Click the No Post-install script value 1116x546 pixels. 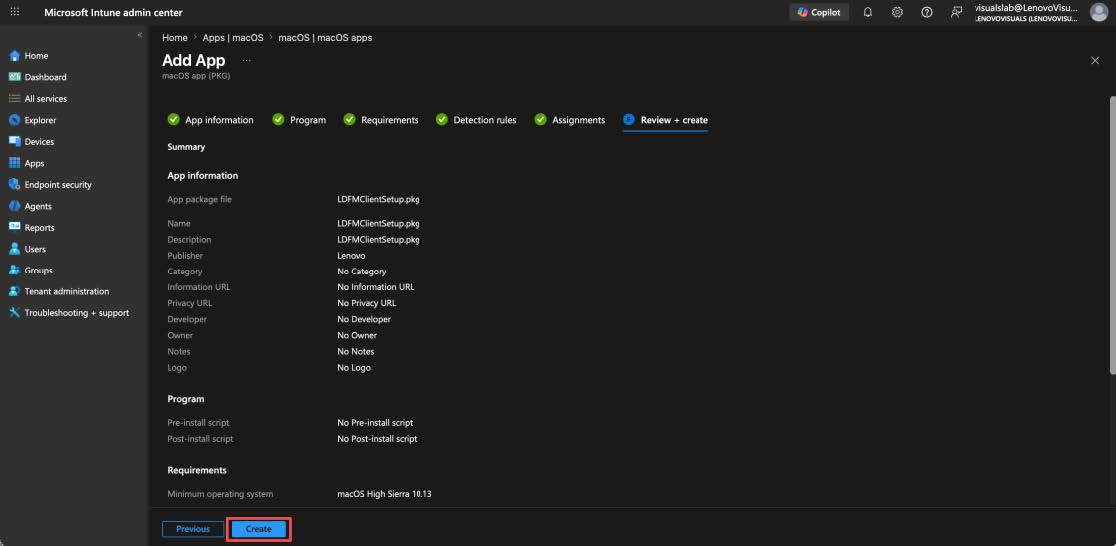(377, 439)
